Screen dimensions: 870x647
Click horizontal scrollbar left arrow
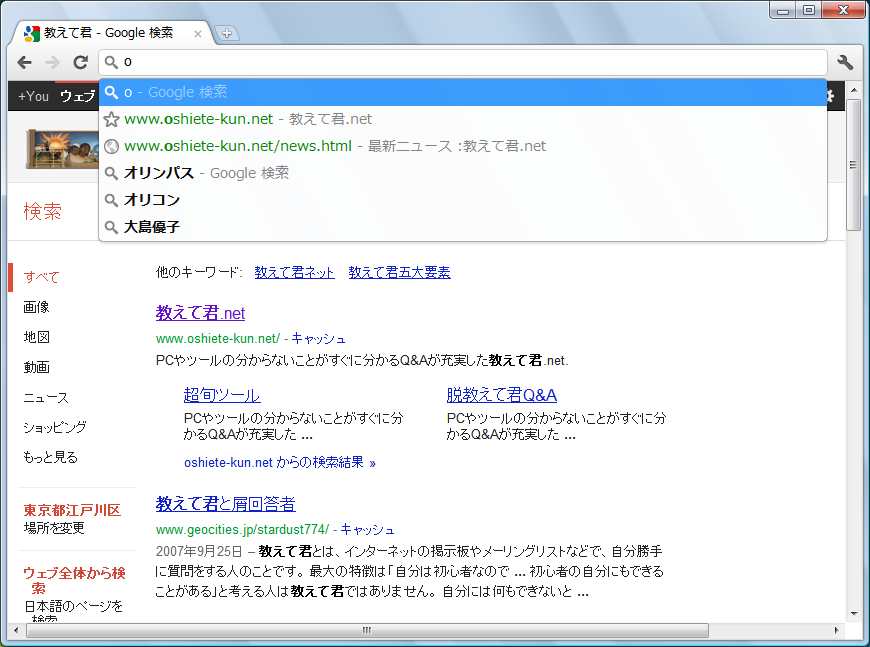pos(16,630)
